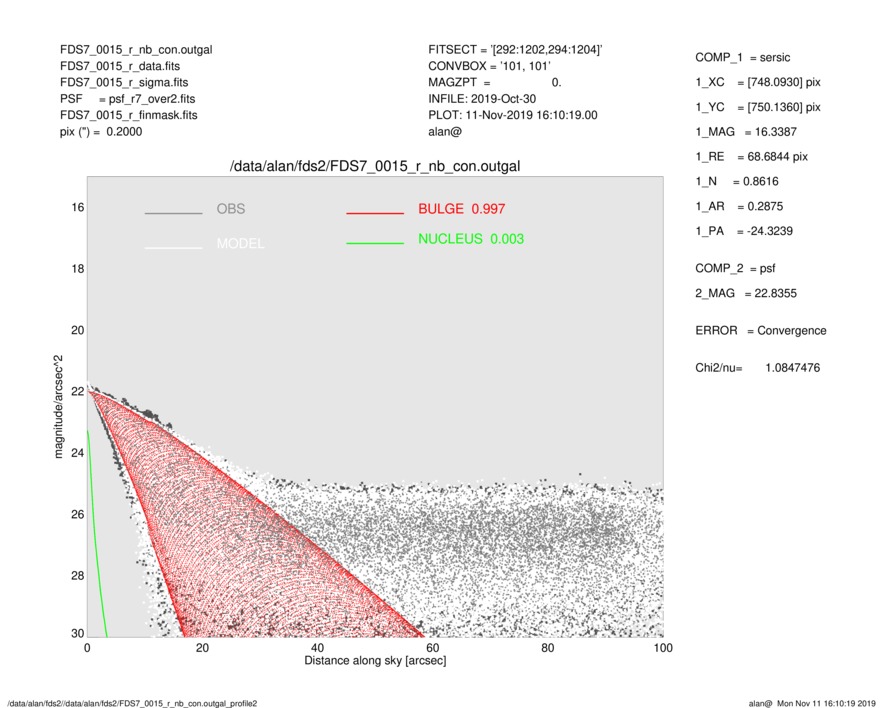Click the plot title /data/alan/fds2/FDS7_0015_r_nb_con.outgal
Image resolution: width=885 pixels, height=708 pixels.
(375, 167)
